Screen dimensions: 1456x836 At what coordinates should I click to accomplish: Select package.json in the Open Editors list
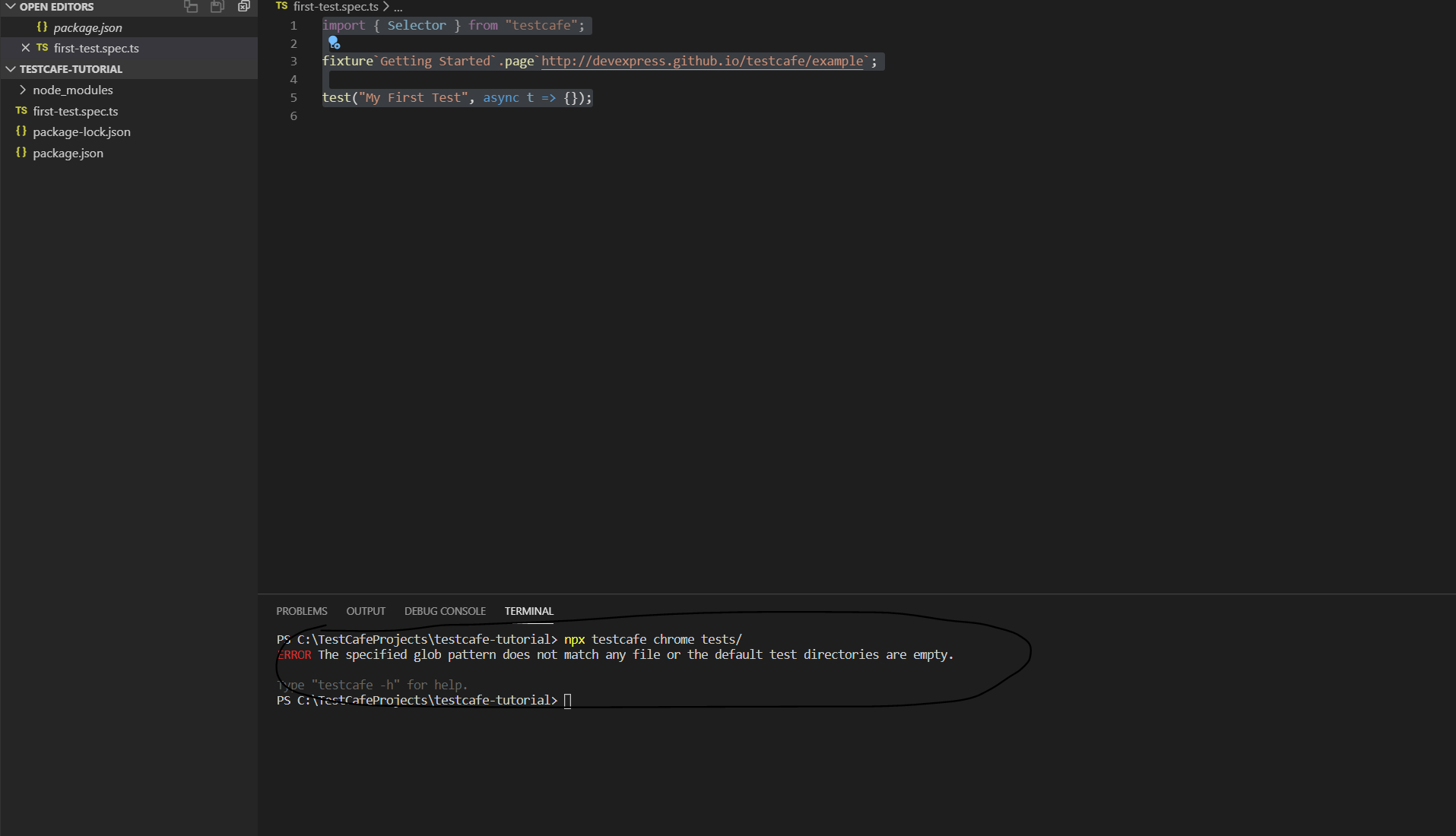(87, 27)
